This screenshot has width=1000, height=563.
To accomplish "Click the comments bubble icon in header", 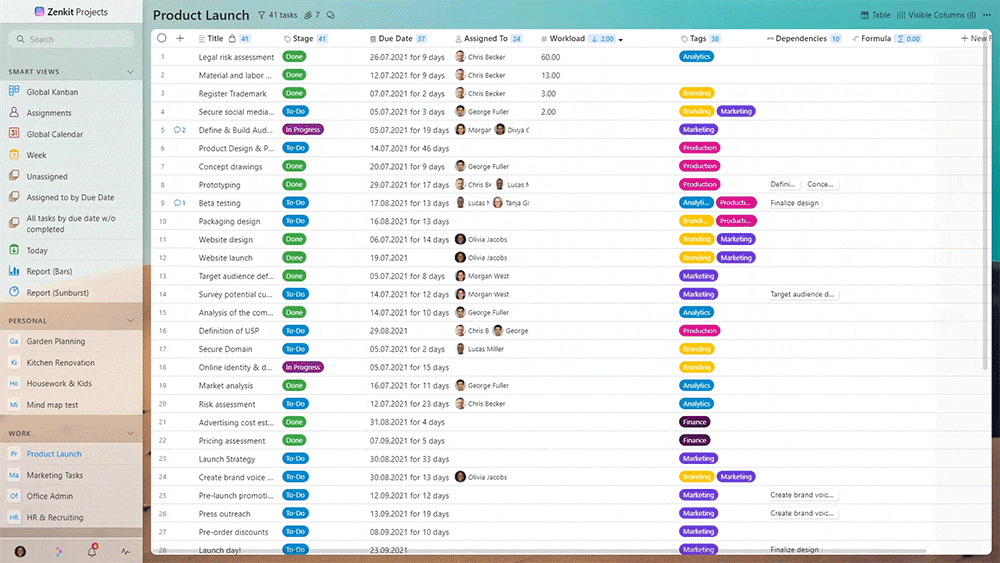I will [x=331, y=16].
